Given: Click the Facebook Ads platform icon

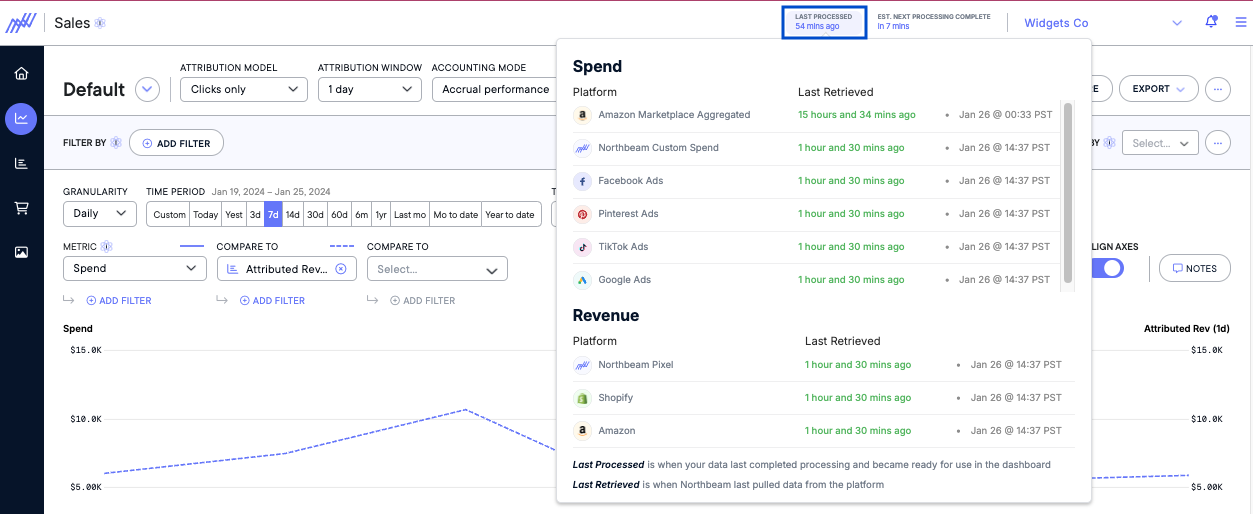Looking at the screenshot, I should (x=582, y=181).
